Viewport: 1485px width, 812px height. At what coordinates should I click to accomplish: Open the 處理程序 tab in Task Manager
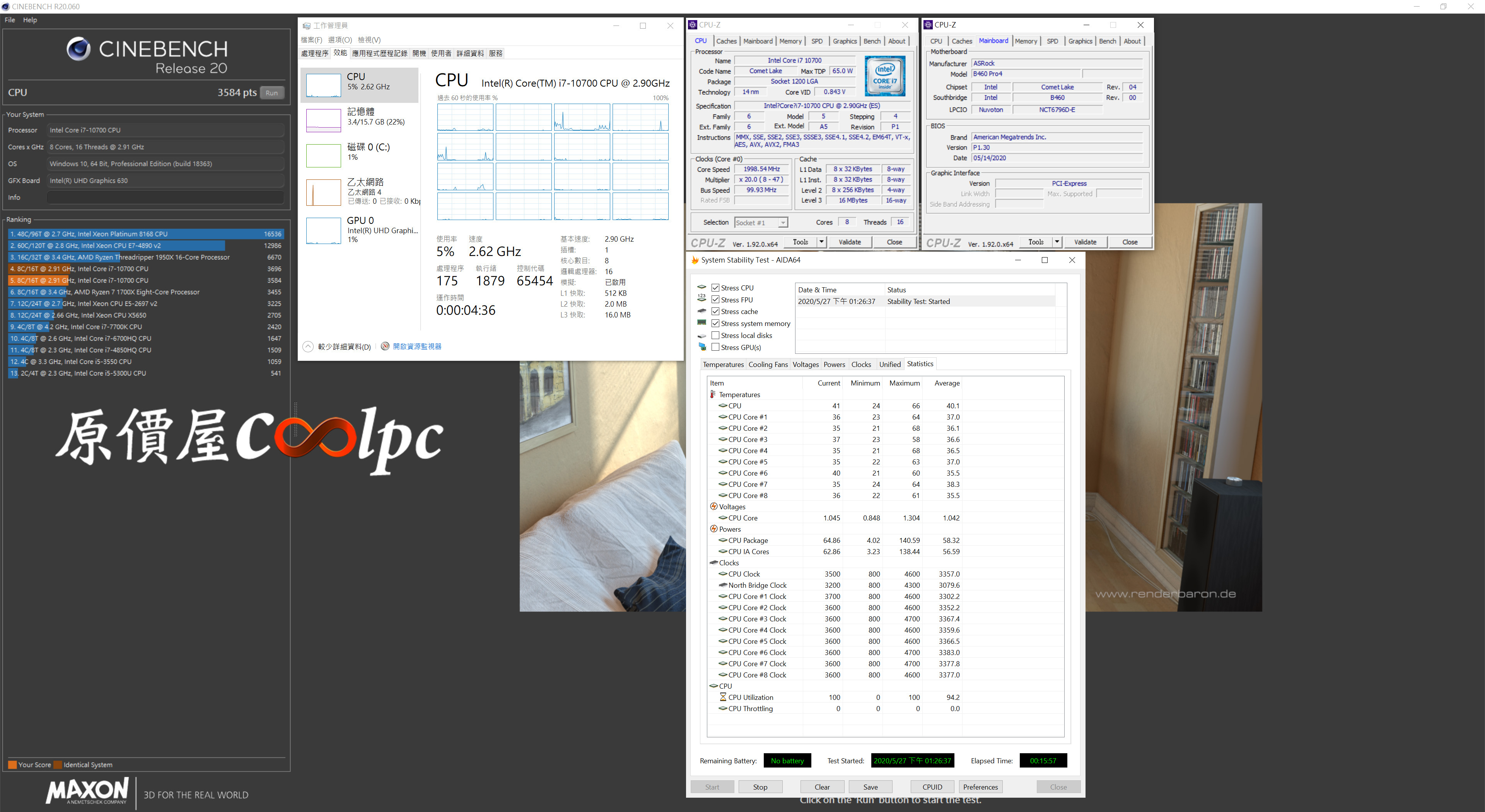tap(315, 53)
